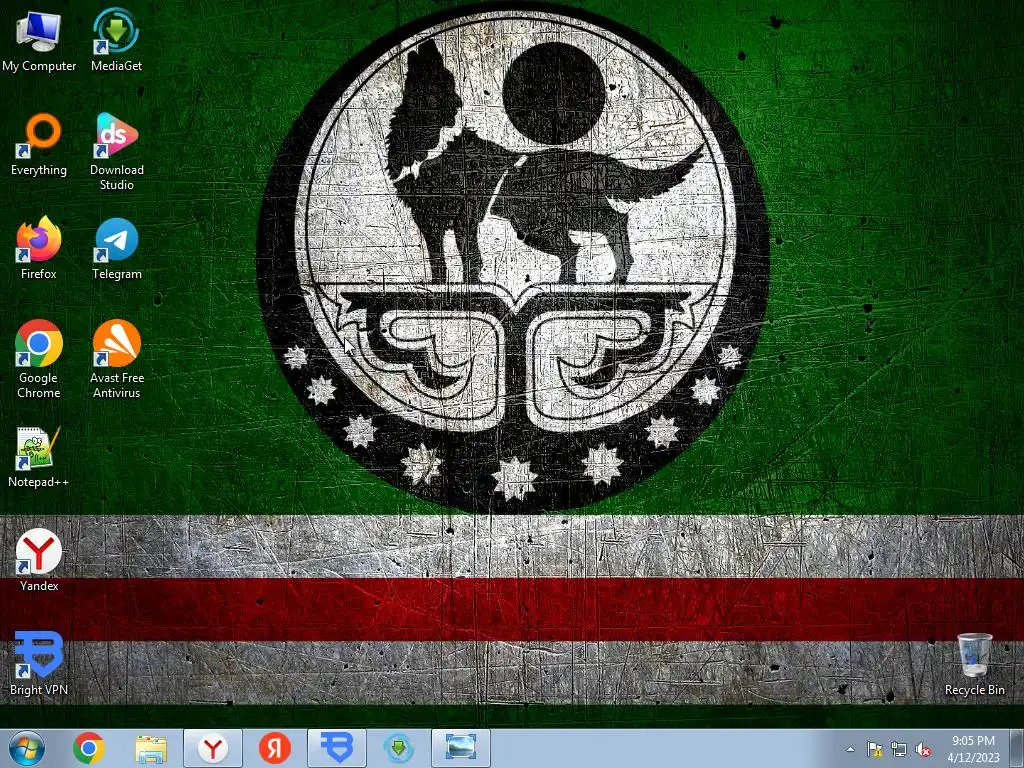Select the Avast Free Antivirus shortcut
The width and height of the screenshot is (1024, 768).
pyautogui.click(x=116, y=359)
